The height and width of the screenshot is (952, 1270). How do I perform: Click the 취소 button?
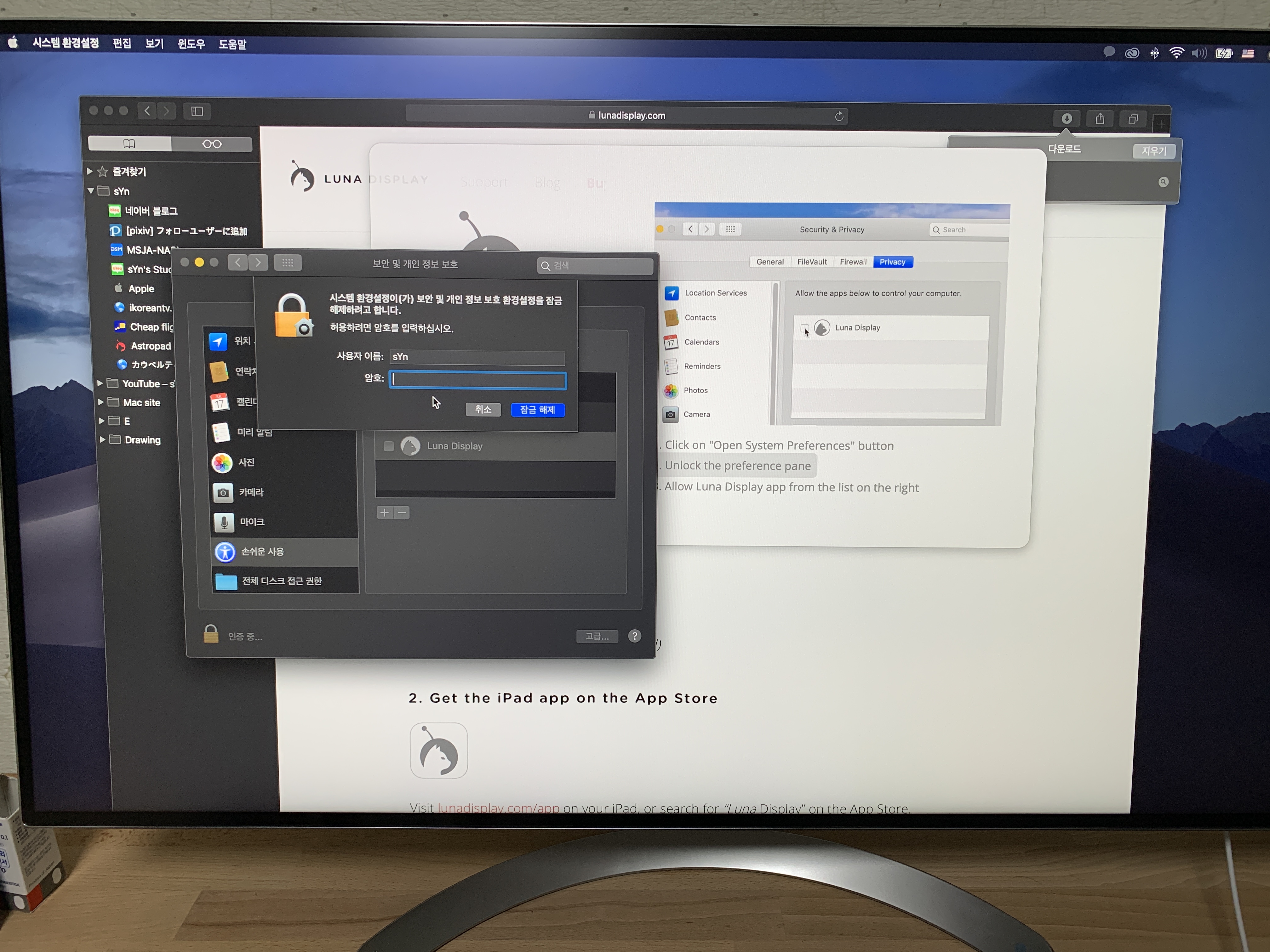point(483,409)
